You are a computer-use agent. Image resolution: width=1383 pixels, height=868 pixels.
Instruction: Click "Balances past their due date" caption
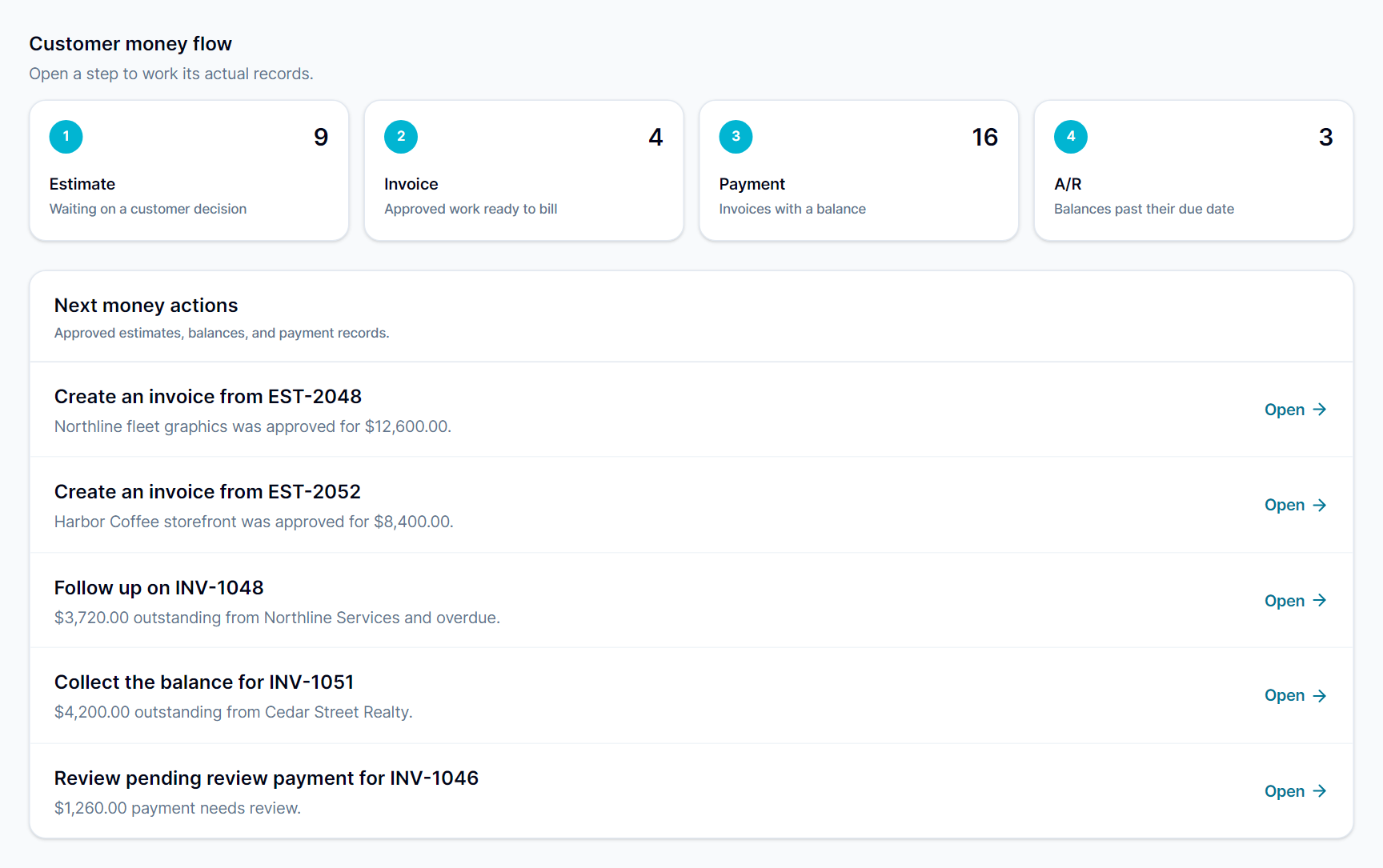pyautogui.click(x=1144, y=209)
